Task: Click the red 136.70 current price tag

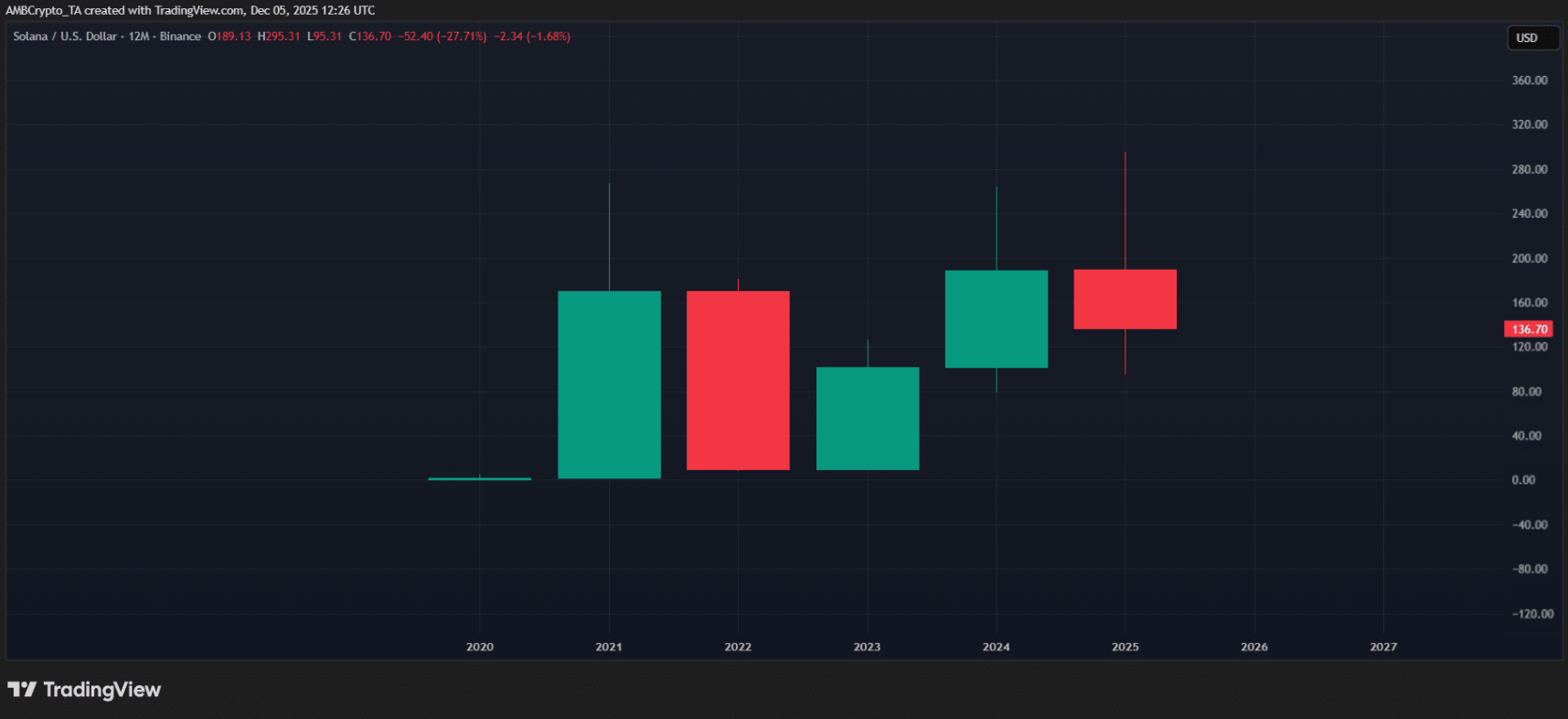Action: click(1528, 329)
